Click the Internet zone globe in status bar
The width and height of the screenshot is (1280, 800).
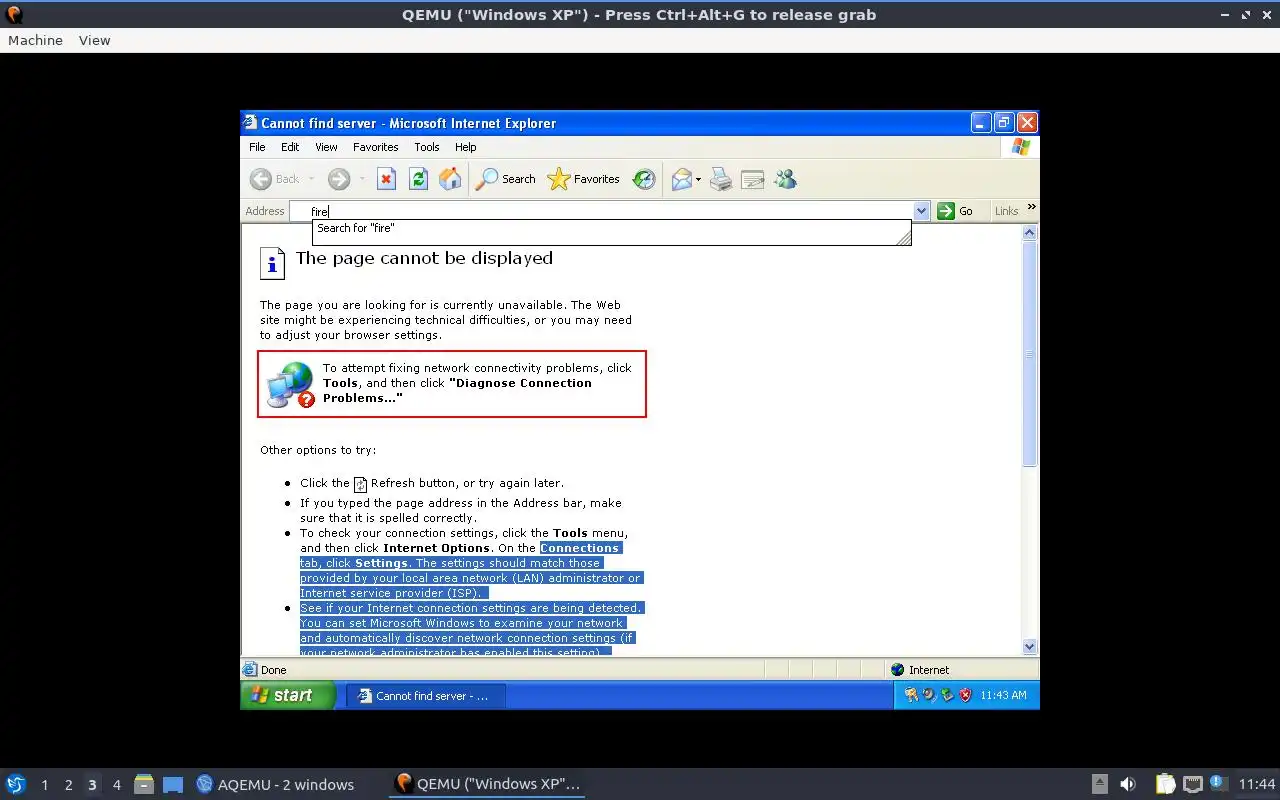click(x=898, y=670)
